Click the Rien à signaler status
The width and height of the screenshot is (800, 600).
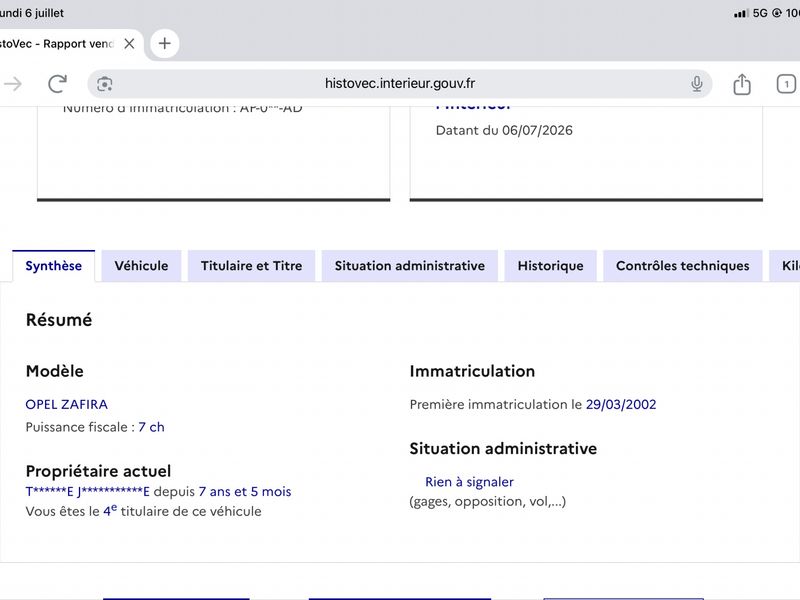click(469, 482)
